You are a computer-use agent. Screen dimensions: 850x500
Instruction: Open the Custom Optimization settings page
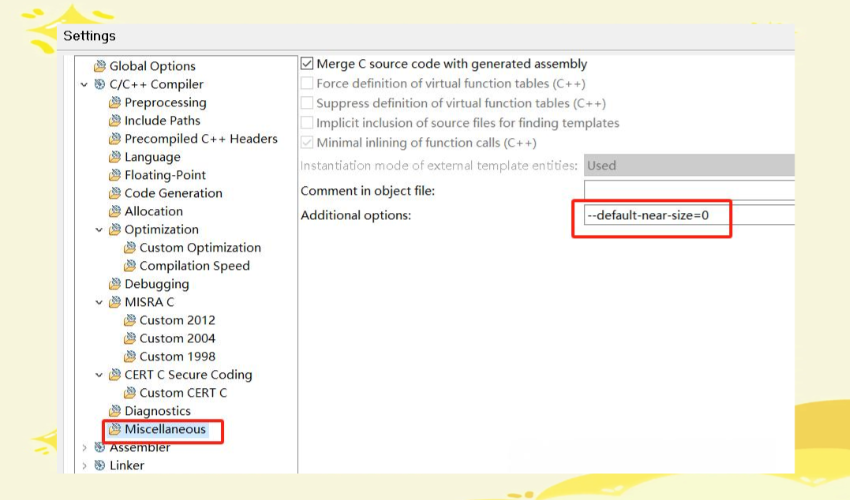click(200, 248)
